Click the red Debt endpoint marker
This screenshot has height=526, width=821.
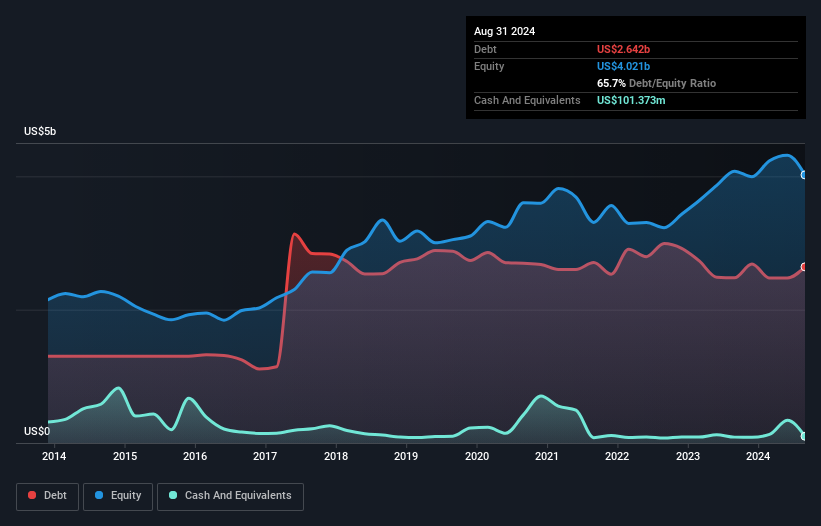[804, 267]
